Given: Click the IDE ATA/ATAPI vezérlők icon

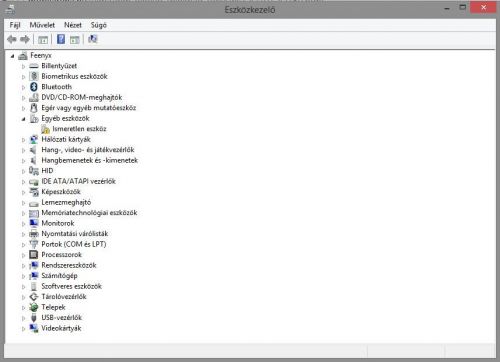Looking at the screenshot, I should pyautogui.click(x=34, y=182).
